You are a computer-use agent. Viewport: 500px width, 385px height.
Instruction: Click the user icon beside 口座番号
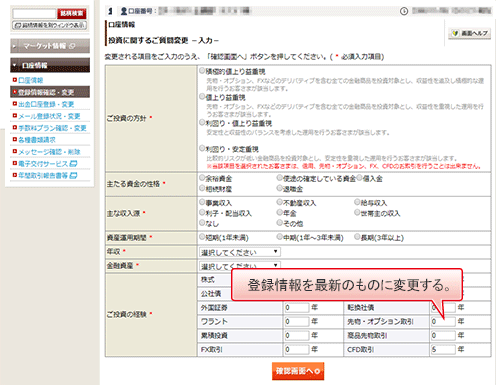point(124,11)
